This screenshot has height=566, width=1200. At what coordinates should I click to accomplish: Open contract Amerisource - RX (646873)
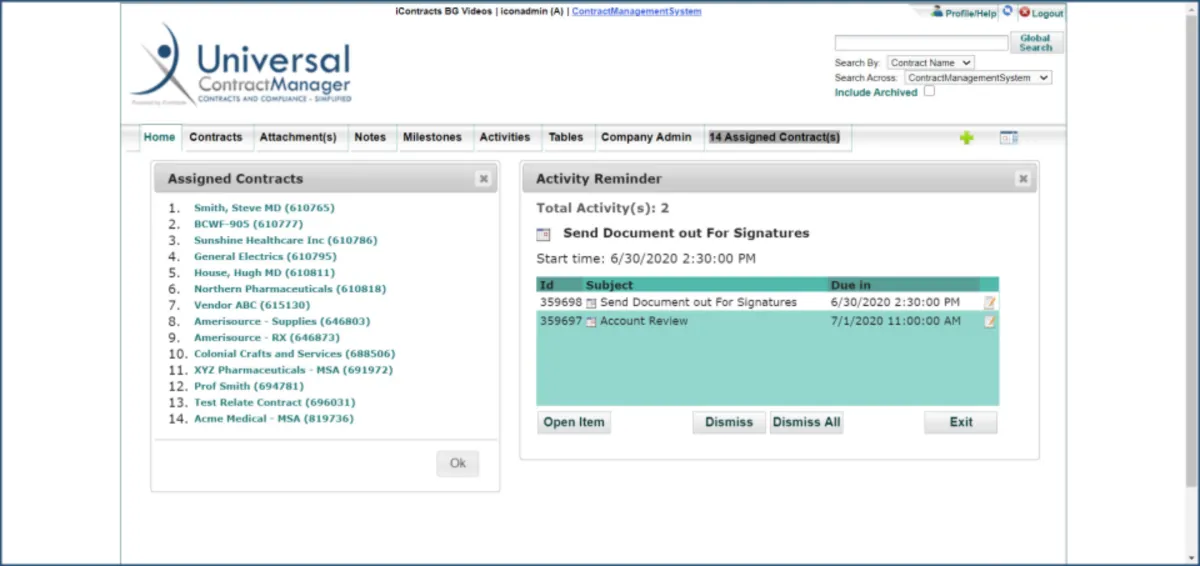tap(267, 337)
